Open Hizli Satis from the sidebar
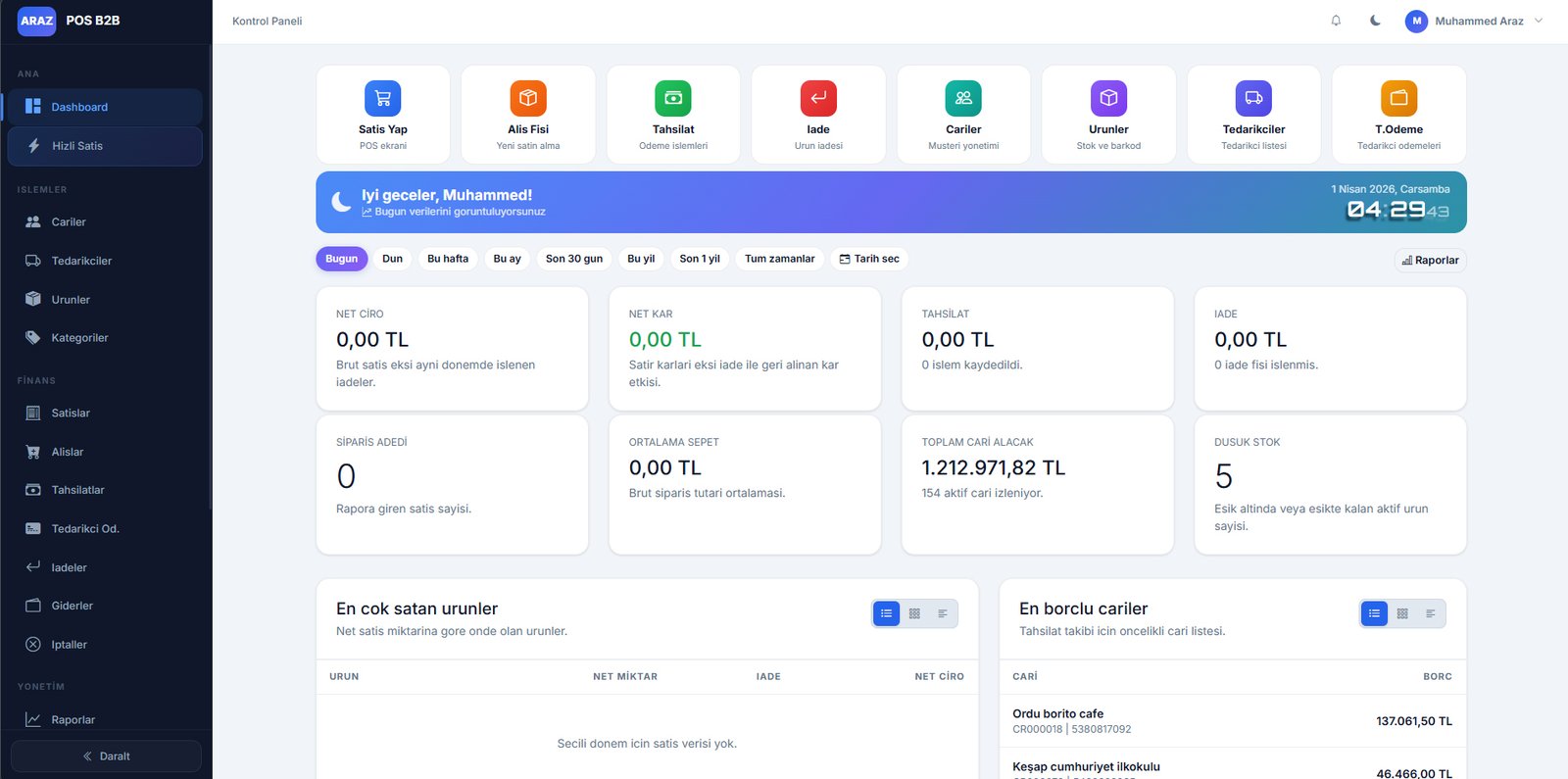The width and height of the screenshot is (1568, 779). point(105,146)
